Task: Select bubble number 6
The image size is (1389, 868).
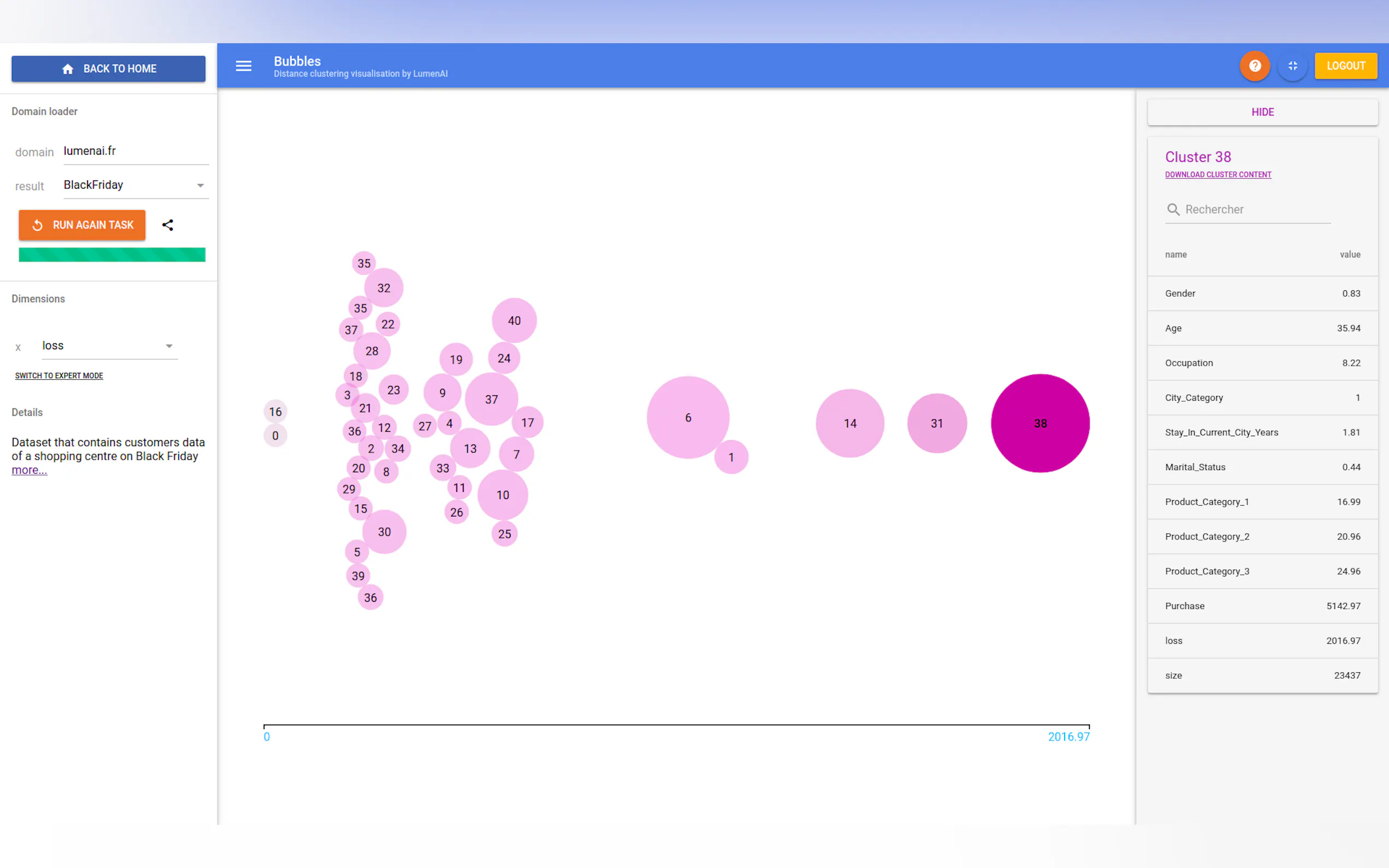Action: coord(687,418)
